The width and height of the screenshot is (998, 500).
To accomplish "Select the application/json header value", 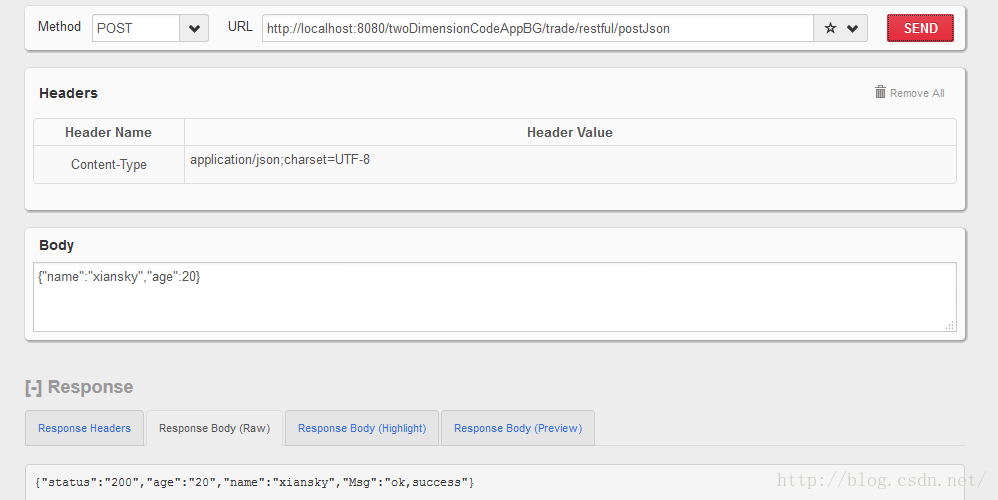I will point(280,160).
